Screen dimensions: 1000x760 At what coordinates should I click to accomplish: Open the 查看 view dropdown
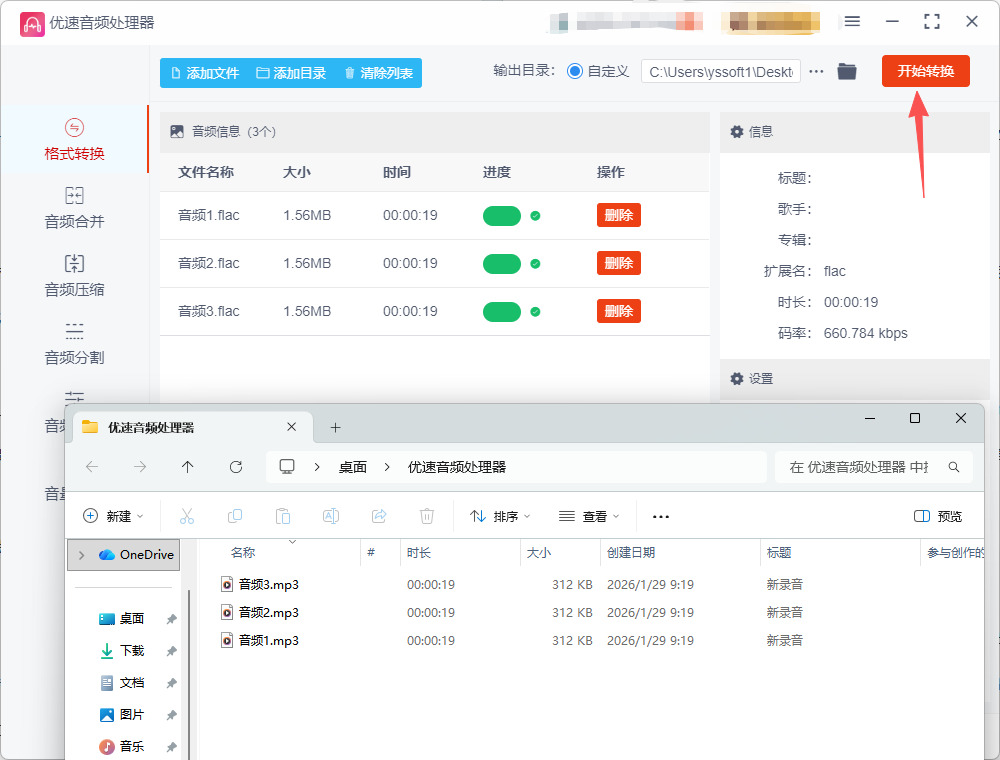pos(589,516)
